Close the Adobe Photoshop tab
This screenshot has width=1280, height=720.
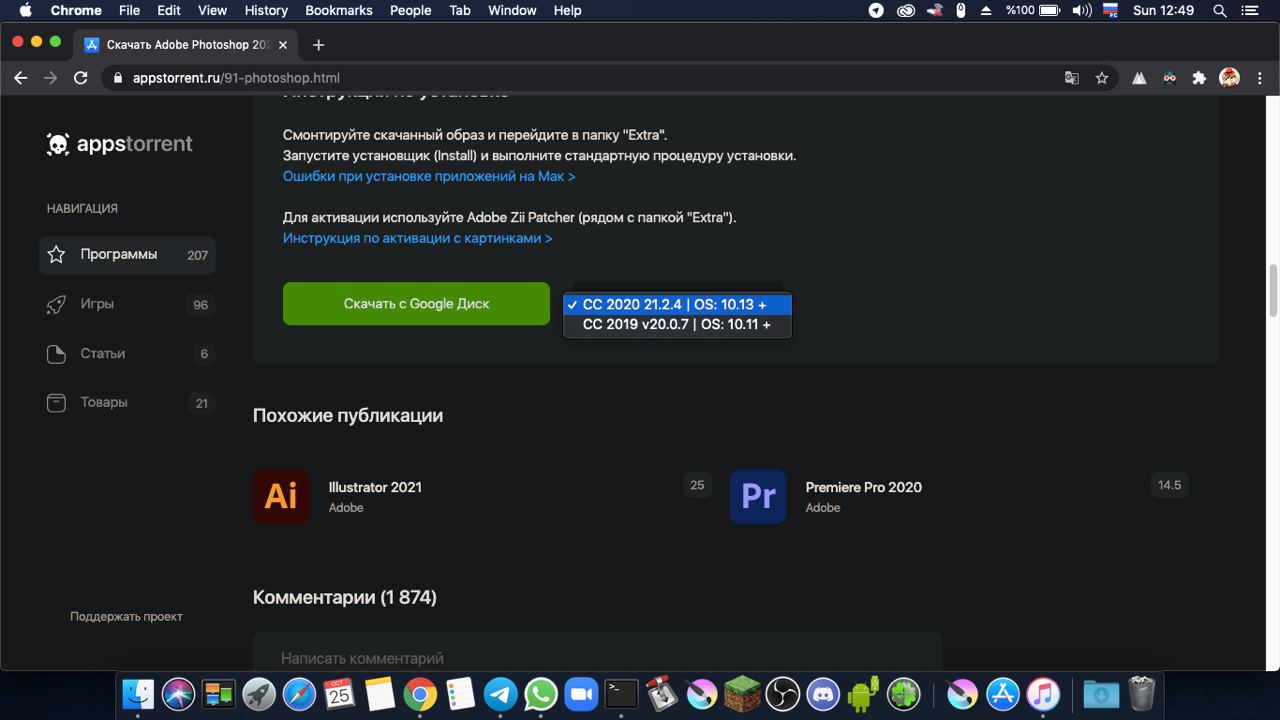point(284,45)
